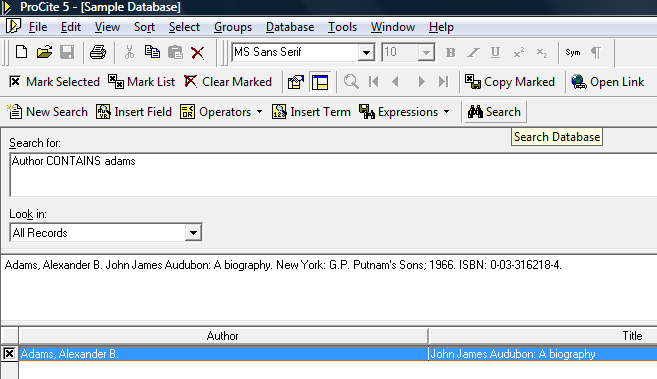Screen dimensions: 657x379
Task: Click Open Link button
Action: coord(608,82)
